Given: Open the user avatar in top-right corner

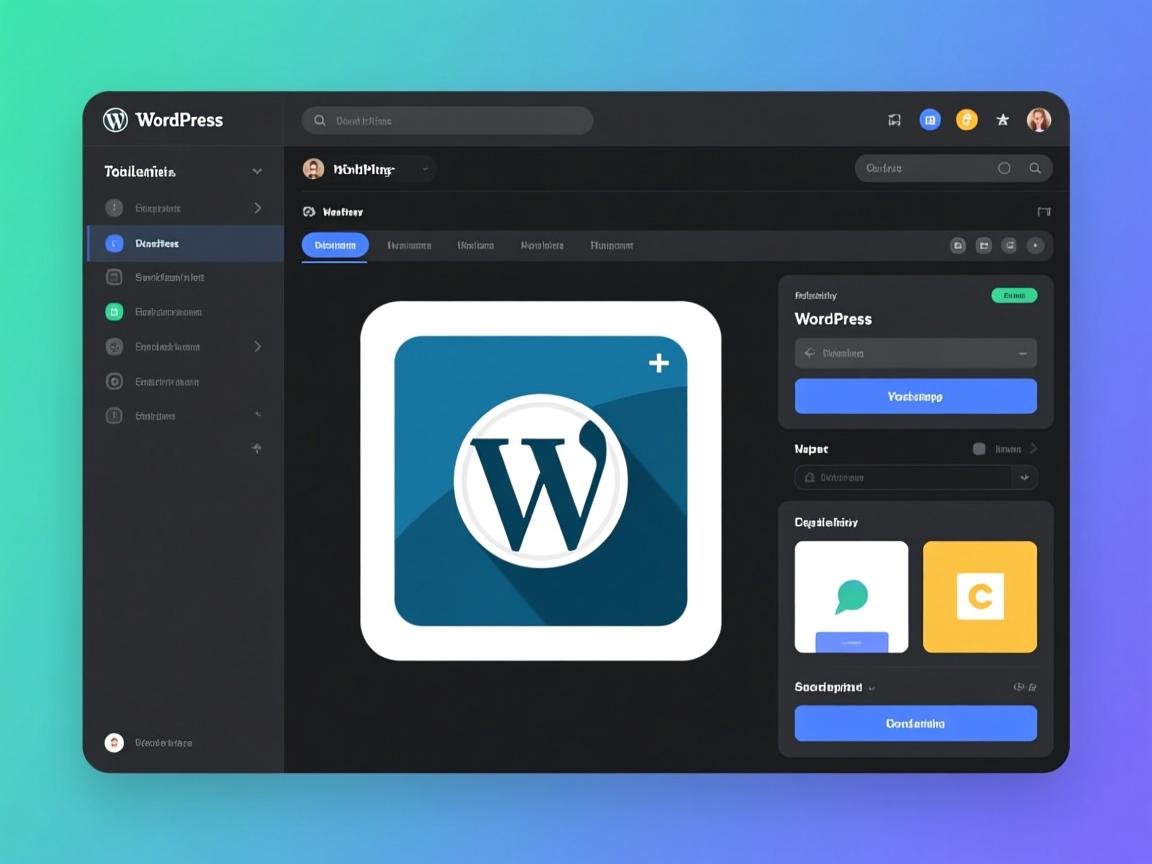Looking at the screenshot, I should pyautogui.click(x=1039, y=120).
